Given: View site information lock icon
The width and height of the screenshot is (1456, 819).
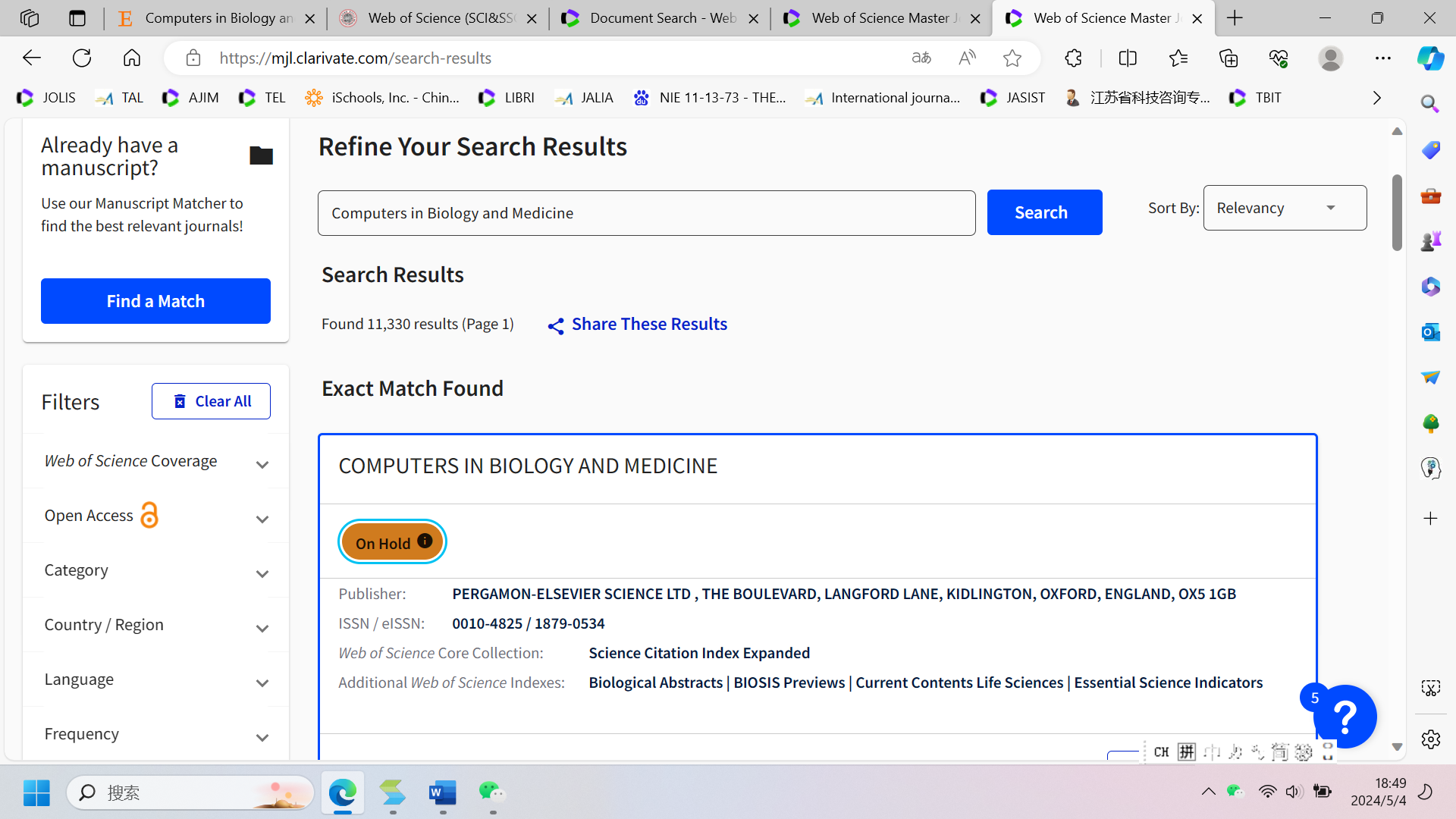Looking at the screenshot, I should coord(193,58).
